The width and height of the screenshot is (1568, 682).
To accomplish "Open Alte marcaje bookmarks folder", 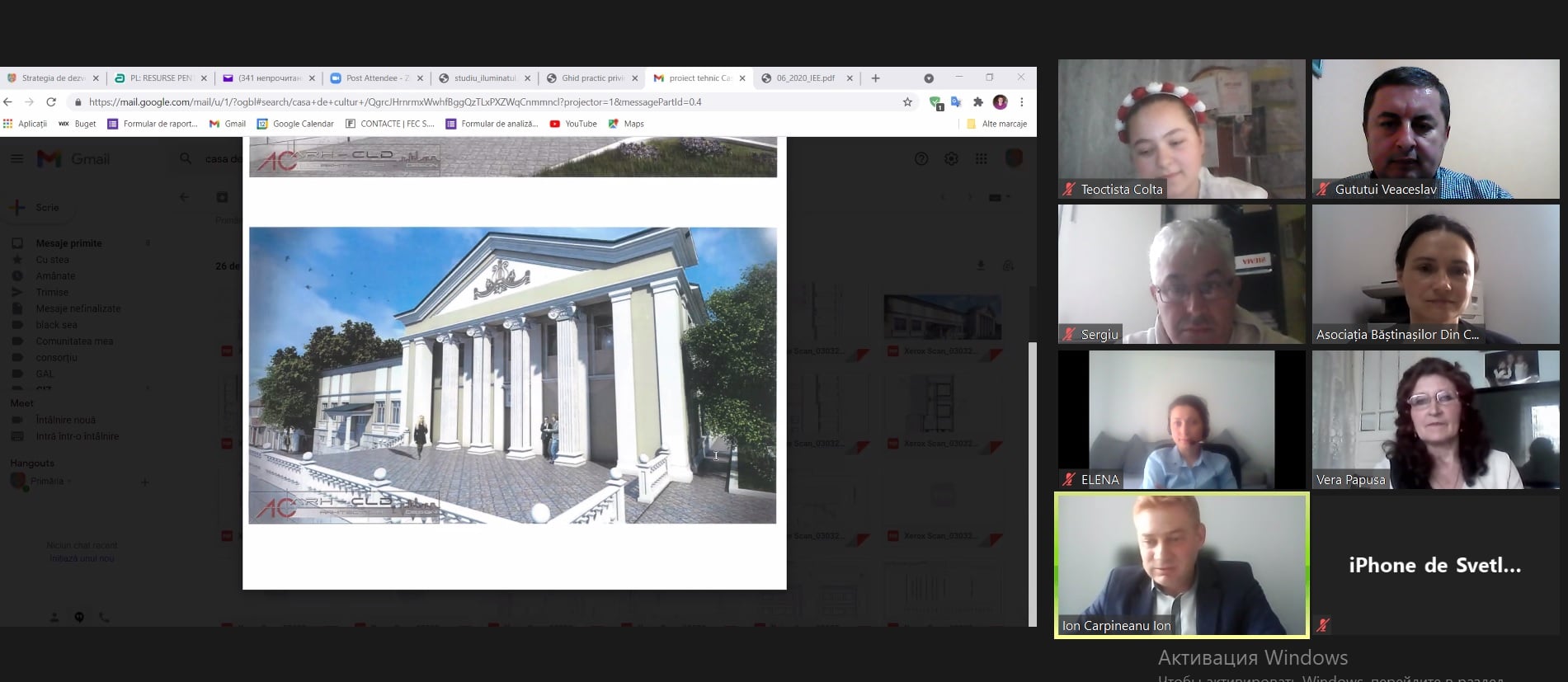I will point(996,124).
